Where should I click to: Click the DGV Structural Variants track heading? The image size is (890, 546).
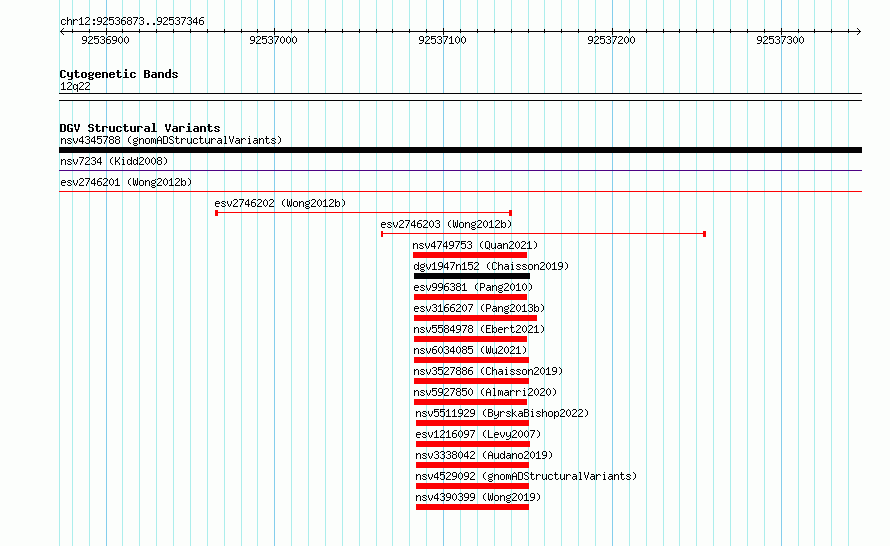point(140,128)
